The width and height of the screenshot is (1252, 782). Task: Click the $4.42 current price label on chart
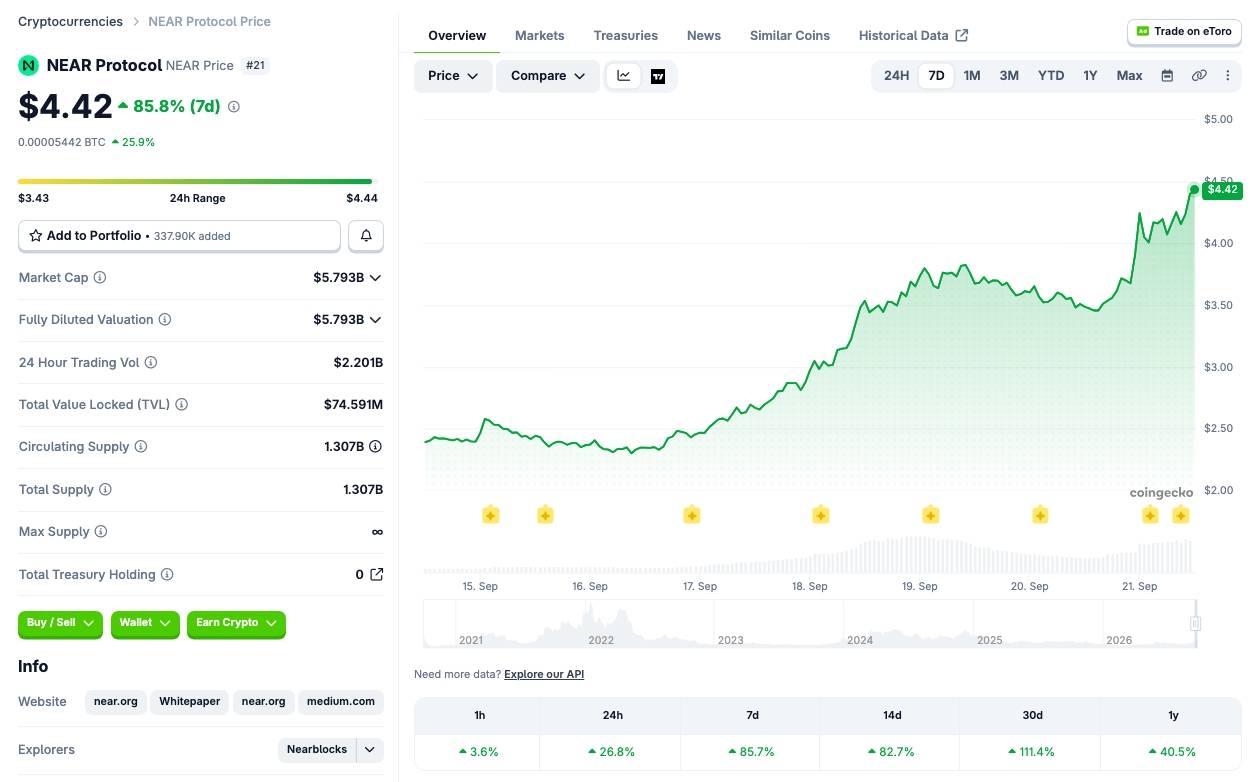(x=1222, y=189)
